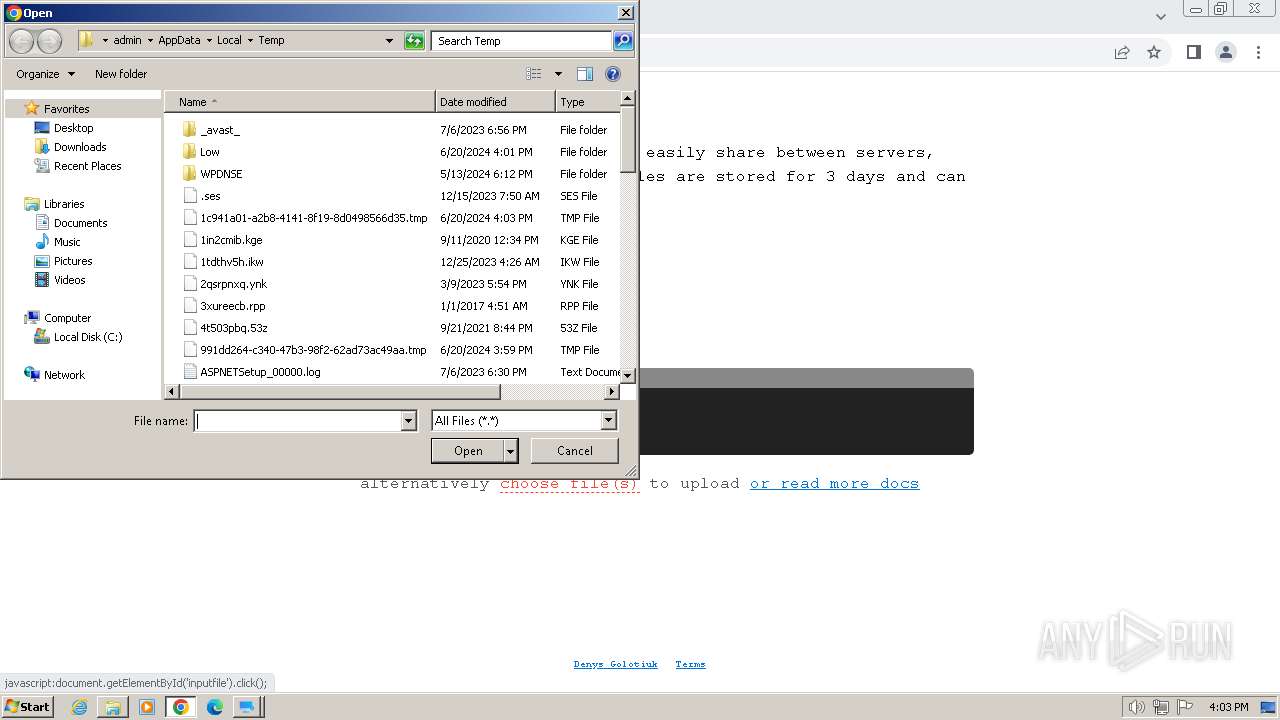
Task: Select the 1in2cmib.kge file
Action: (x=231, y=240)
